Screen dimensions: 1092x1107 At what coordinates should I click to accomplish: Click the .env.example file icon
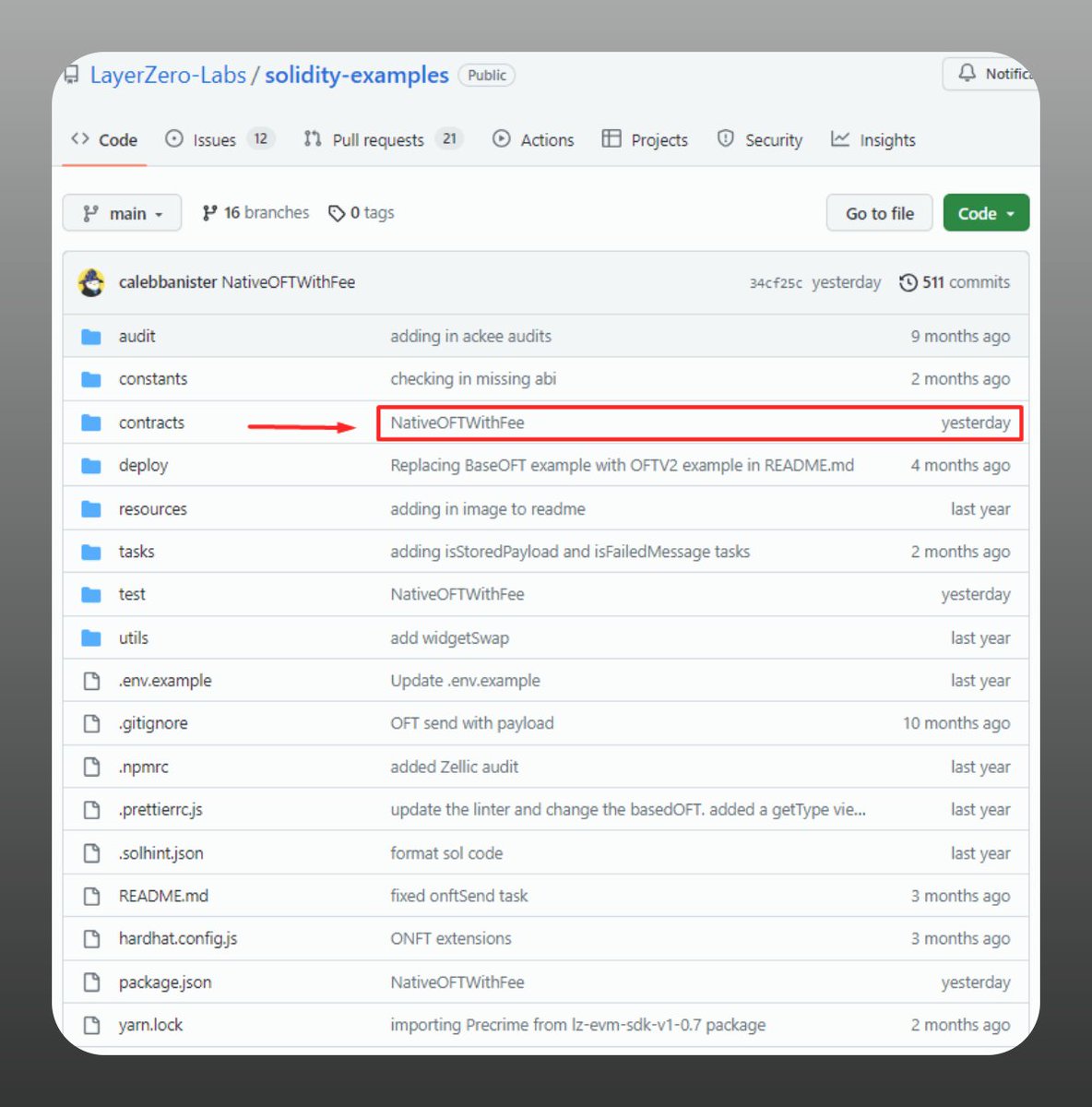pos(91,681)
